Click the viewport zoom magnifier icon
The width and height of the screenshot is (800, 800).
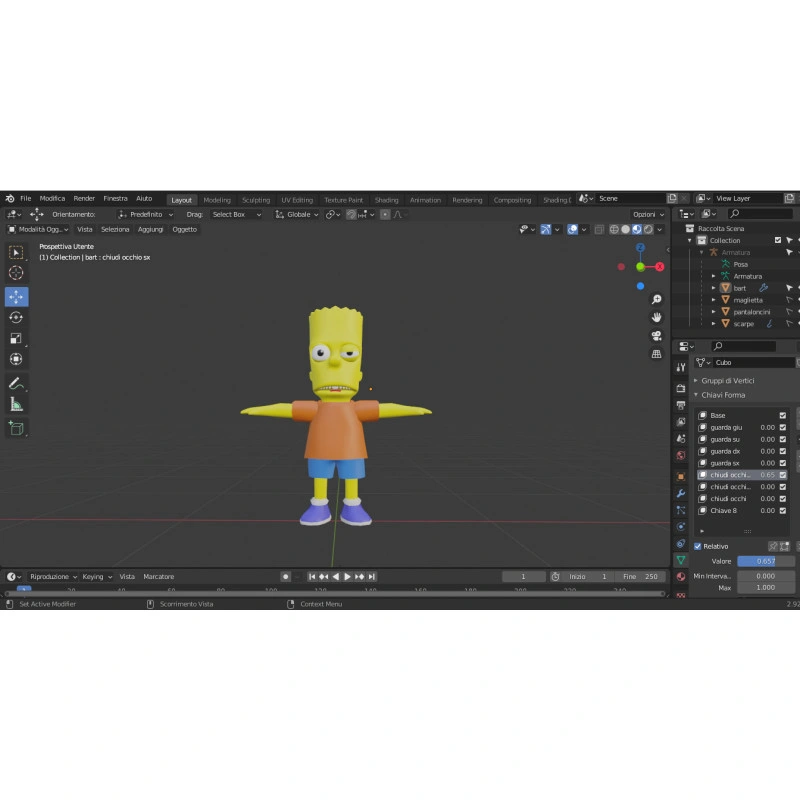pyautogui.click(x=657, y=299)
